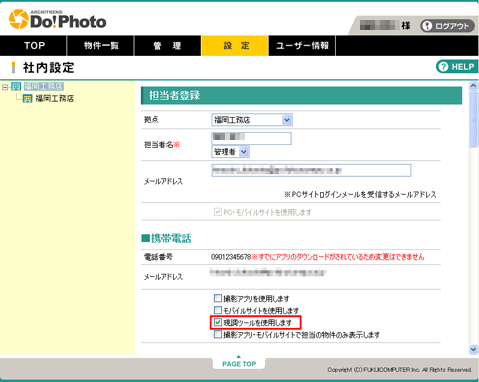Image resolution: width=479 pixels, height=382 pixels.
Task: Click the copyright FUKUICOMPUTER text
Action: [400, 370]
